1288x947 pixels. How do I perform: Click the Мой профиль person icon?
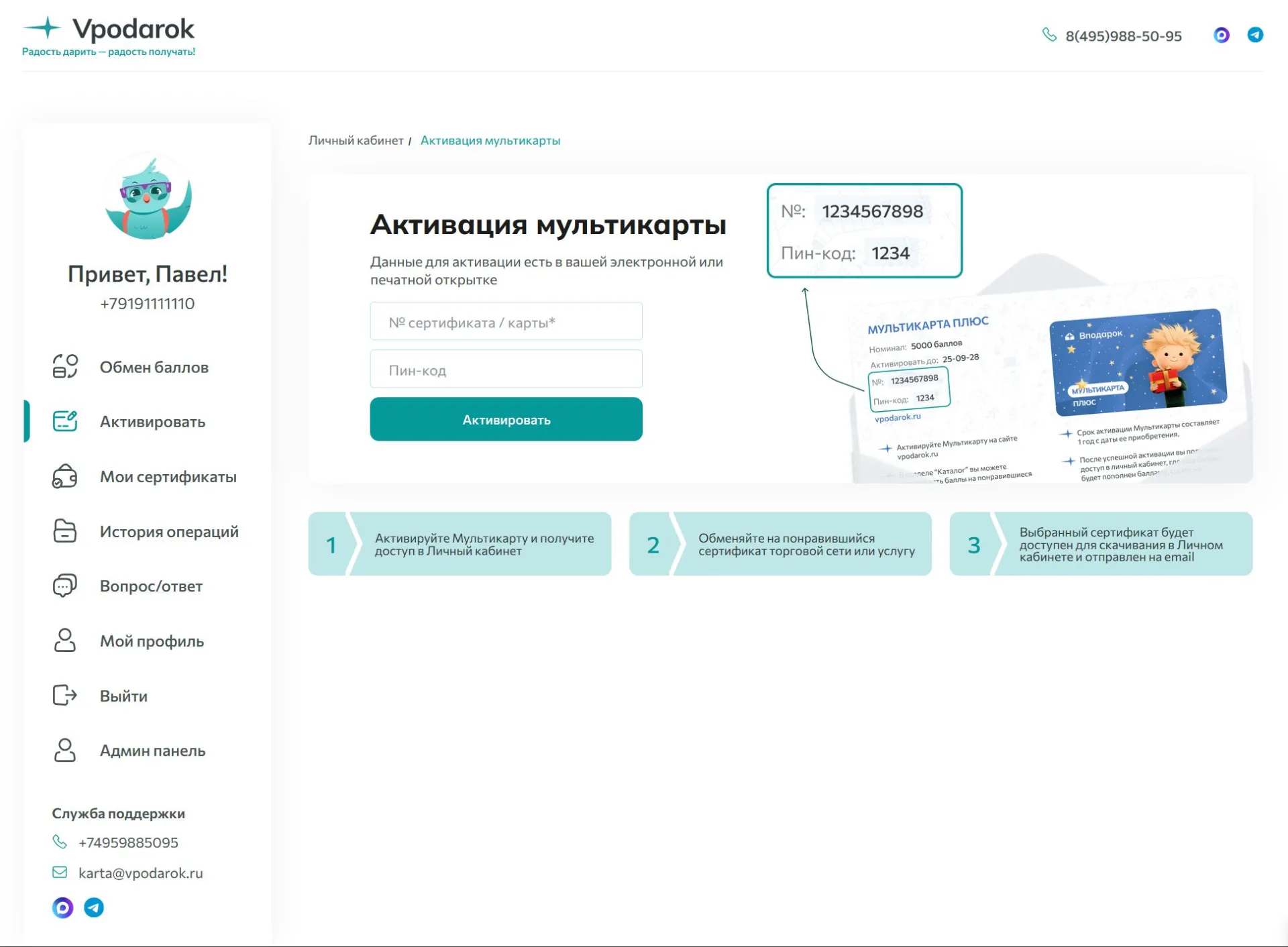[x=65, y=640]
